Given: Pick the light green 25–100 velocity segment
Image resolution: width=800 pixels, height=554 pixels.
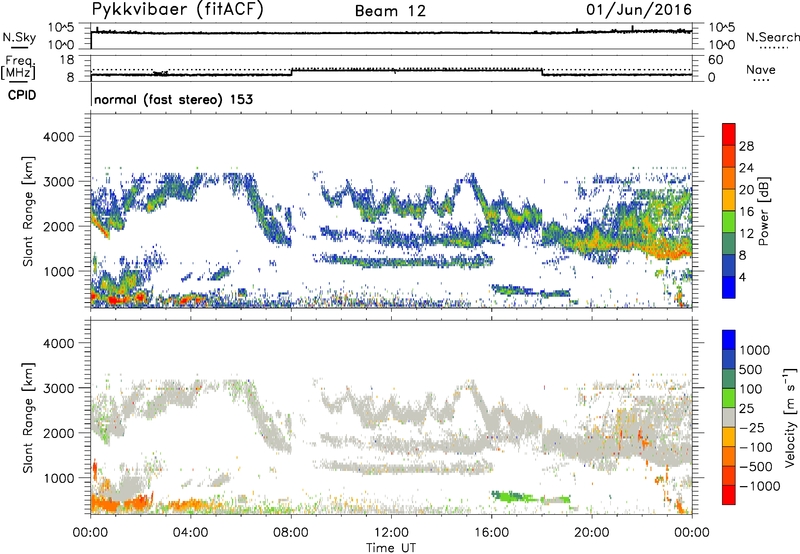Looking at the screenshot, I should 729,398.
